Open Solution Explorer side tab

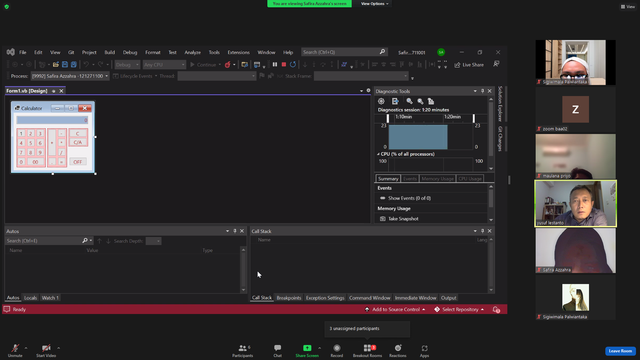point(500,104)
